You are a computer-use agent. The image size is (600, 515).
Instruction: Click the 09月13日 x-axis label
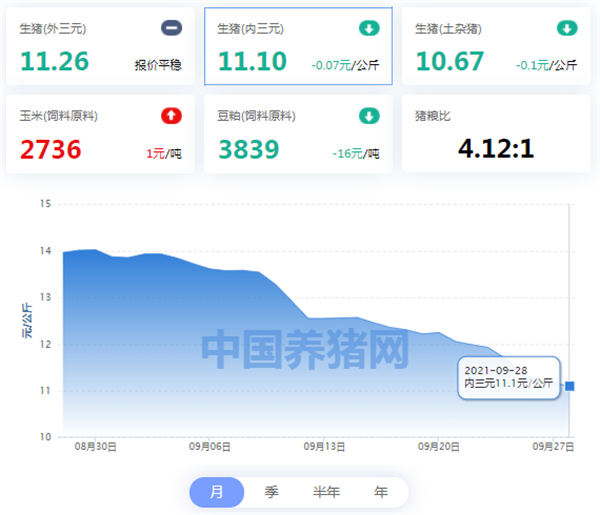[x=324, y=447]
